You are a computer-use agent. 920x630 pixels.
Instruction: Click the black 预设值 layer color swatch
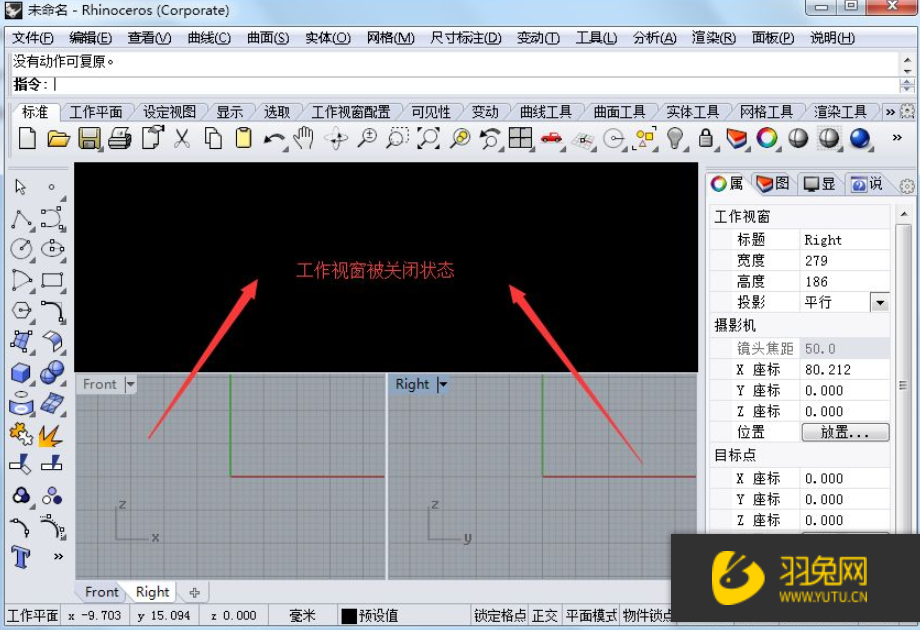(349, 616)
